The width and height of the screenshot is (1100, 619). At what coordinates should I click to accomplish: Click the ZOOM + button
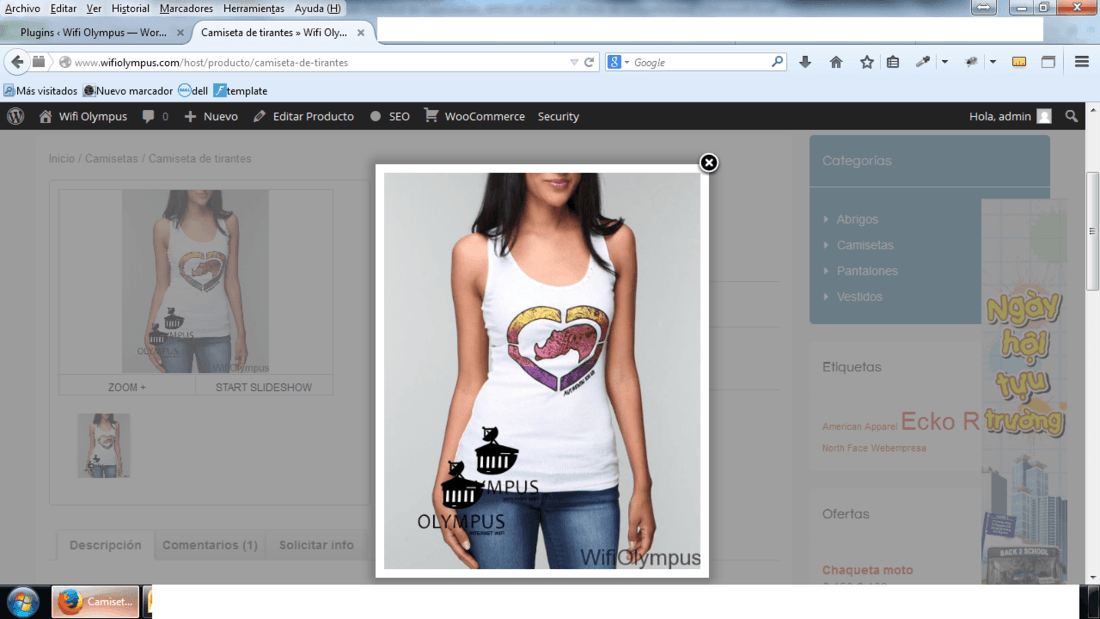click(x=127, y=387)
